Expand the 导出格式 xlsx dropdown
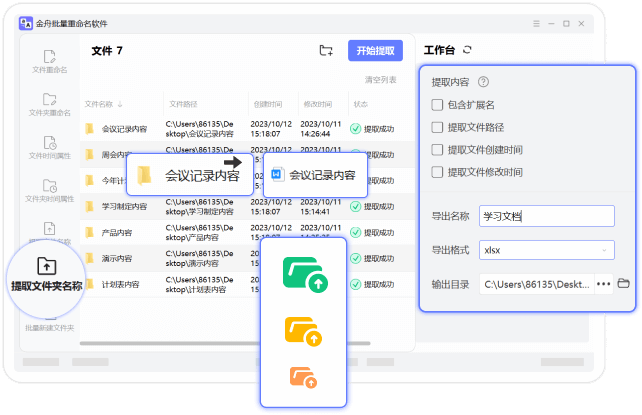This screenshot has height=415, width=642. 546,250
